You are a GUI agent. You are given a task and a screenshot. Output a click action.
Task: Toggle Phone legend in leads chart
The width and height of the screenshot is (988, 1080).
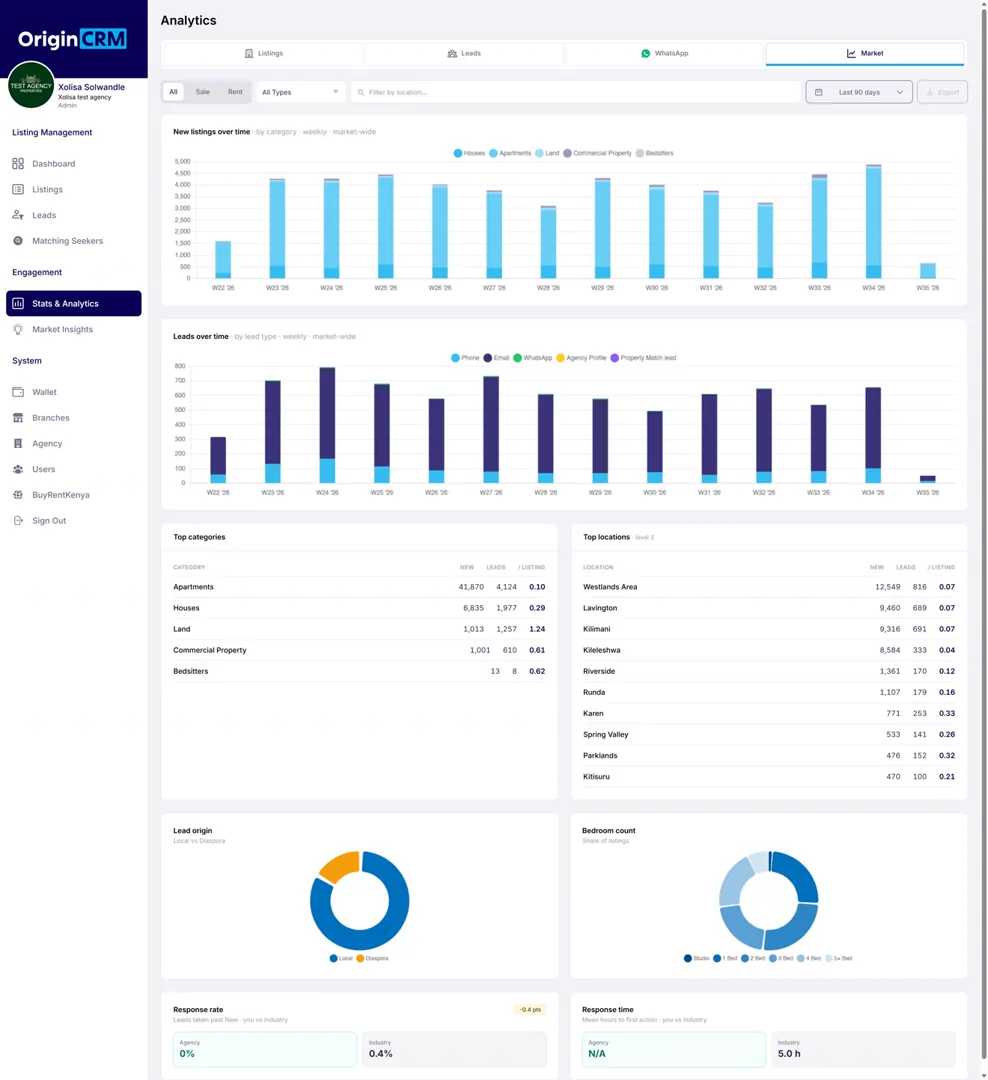point(465,358)
